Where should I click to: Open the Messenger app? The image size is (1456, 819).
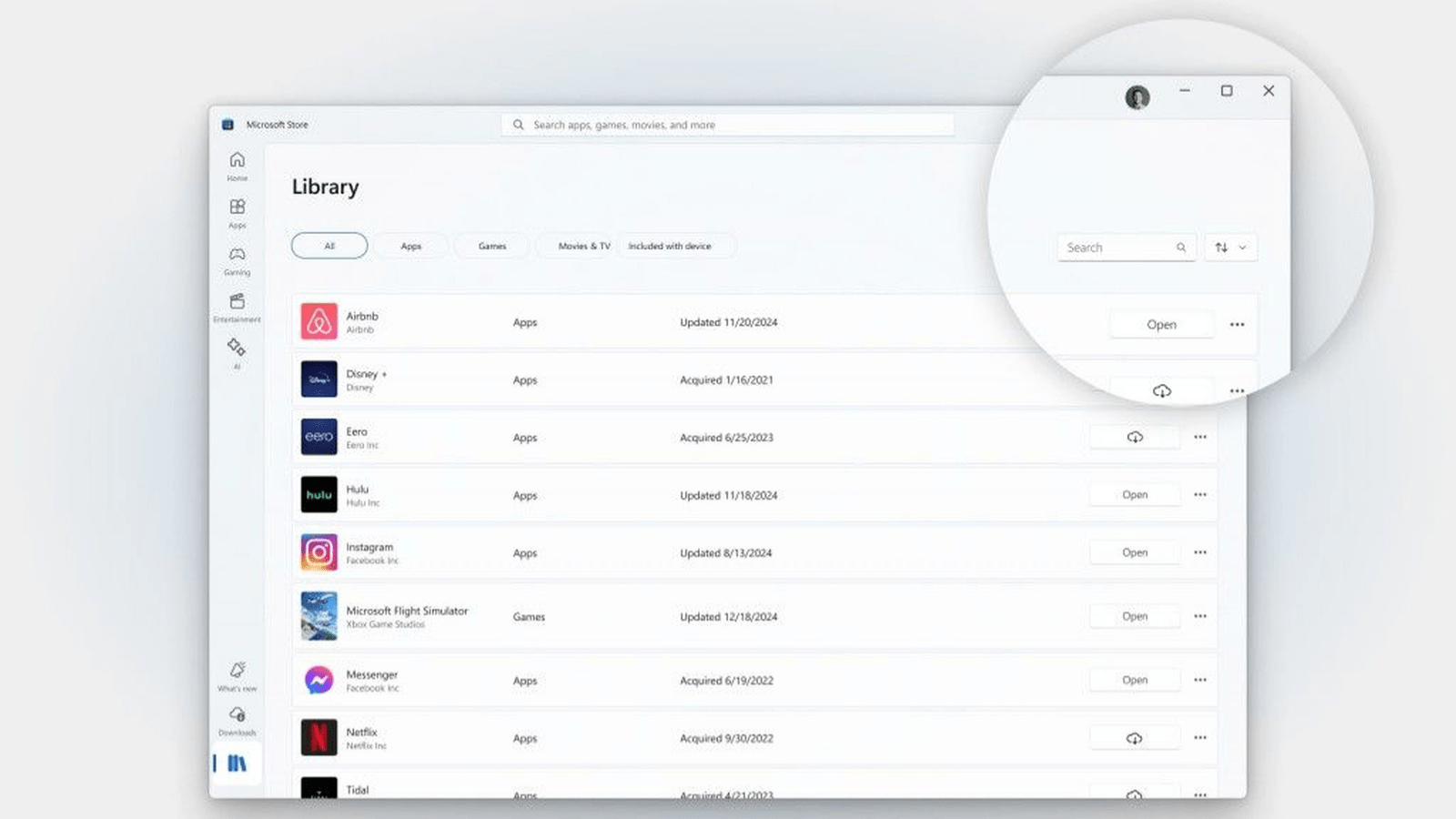1135,680
